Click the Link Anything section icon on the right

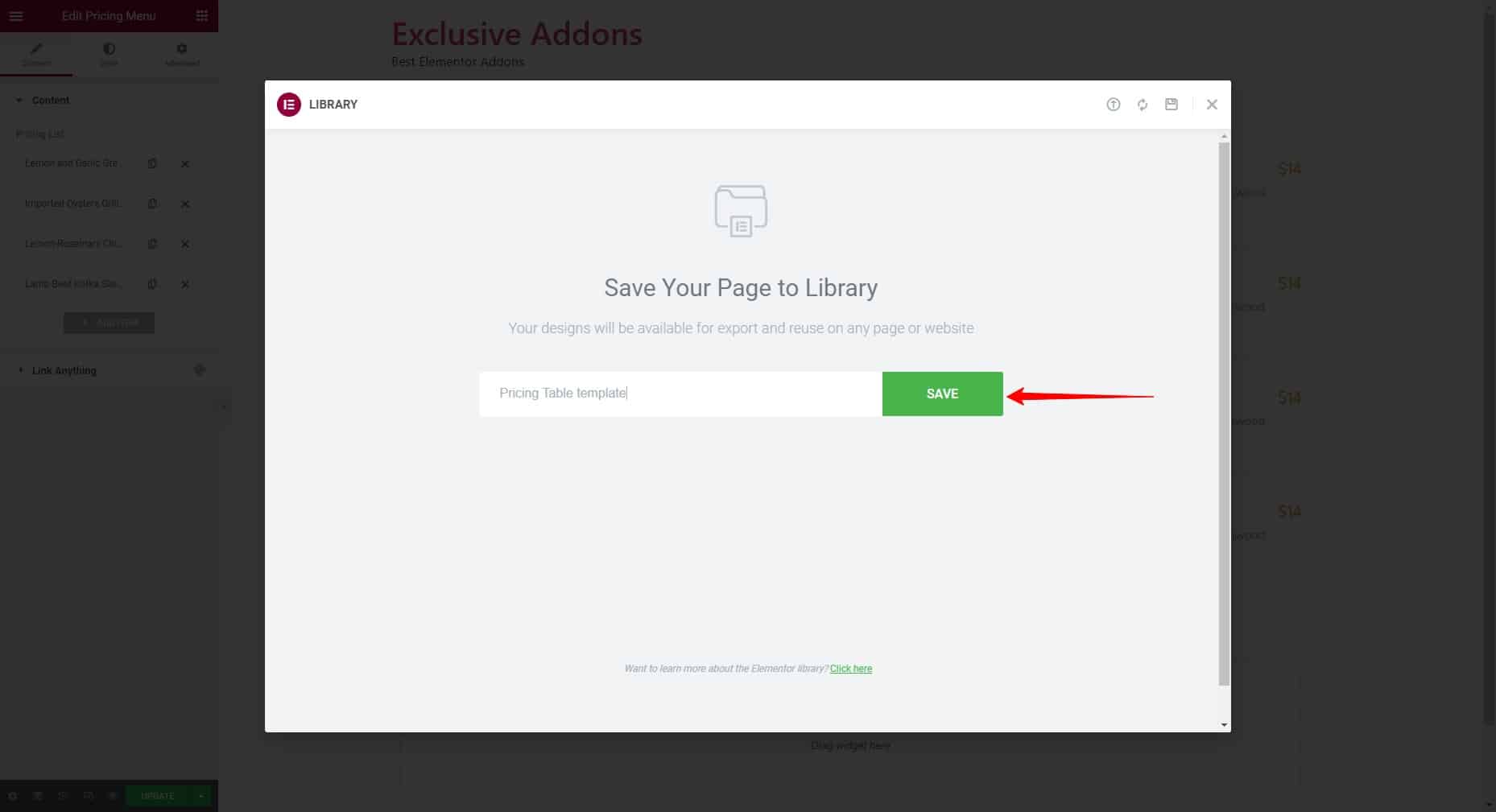[x=200, y=370]
